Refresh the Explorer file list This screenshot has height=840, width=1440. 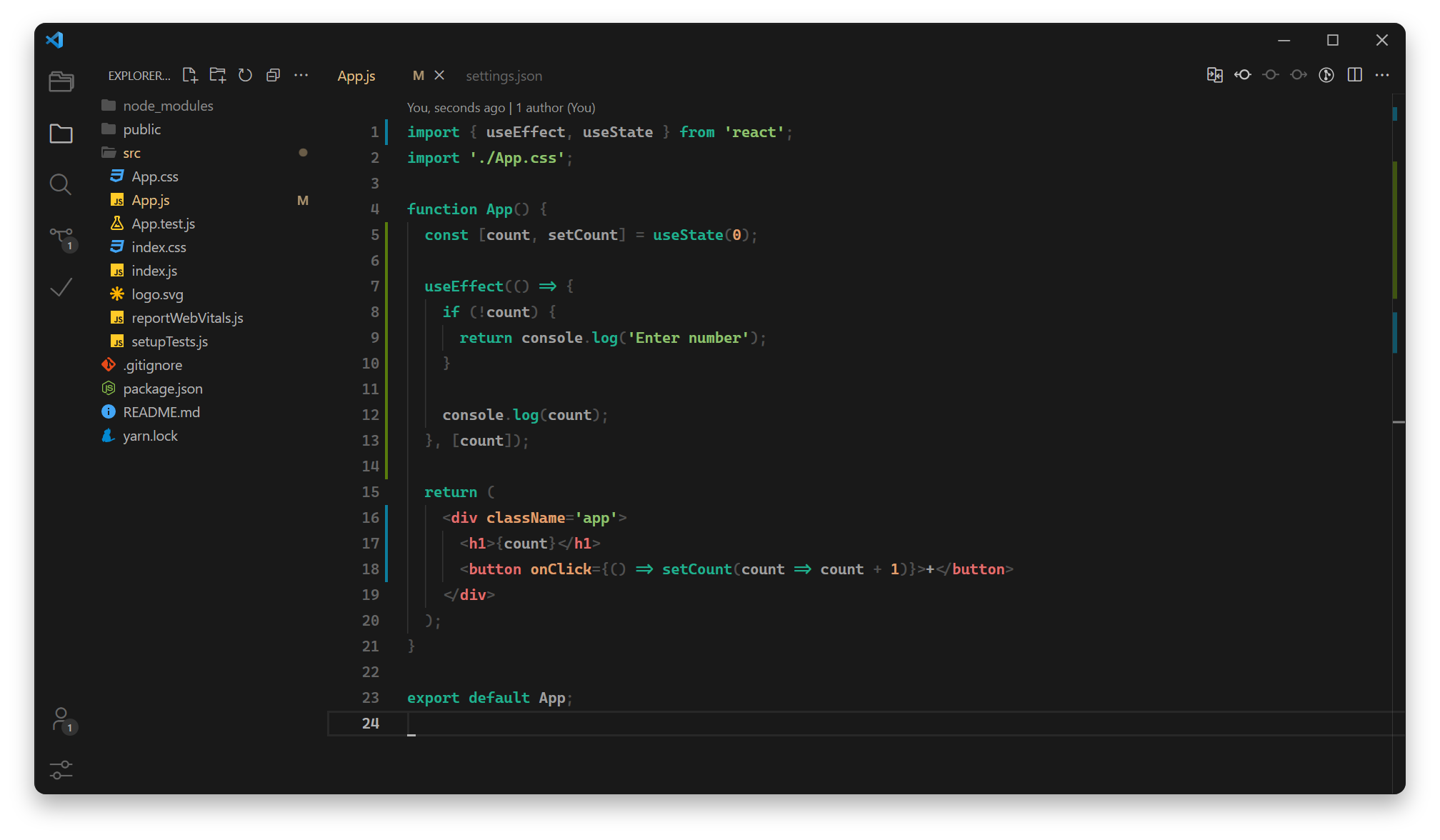pyautogui.click(x=245, y=75)
